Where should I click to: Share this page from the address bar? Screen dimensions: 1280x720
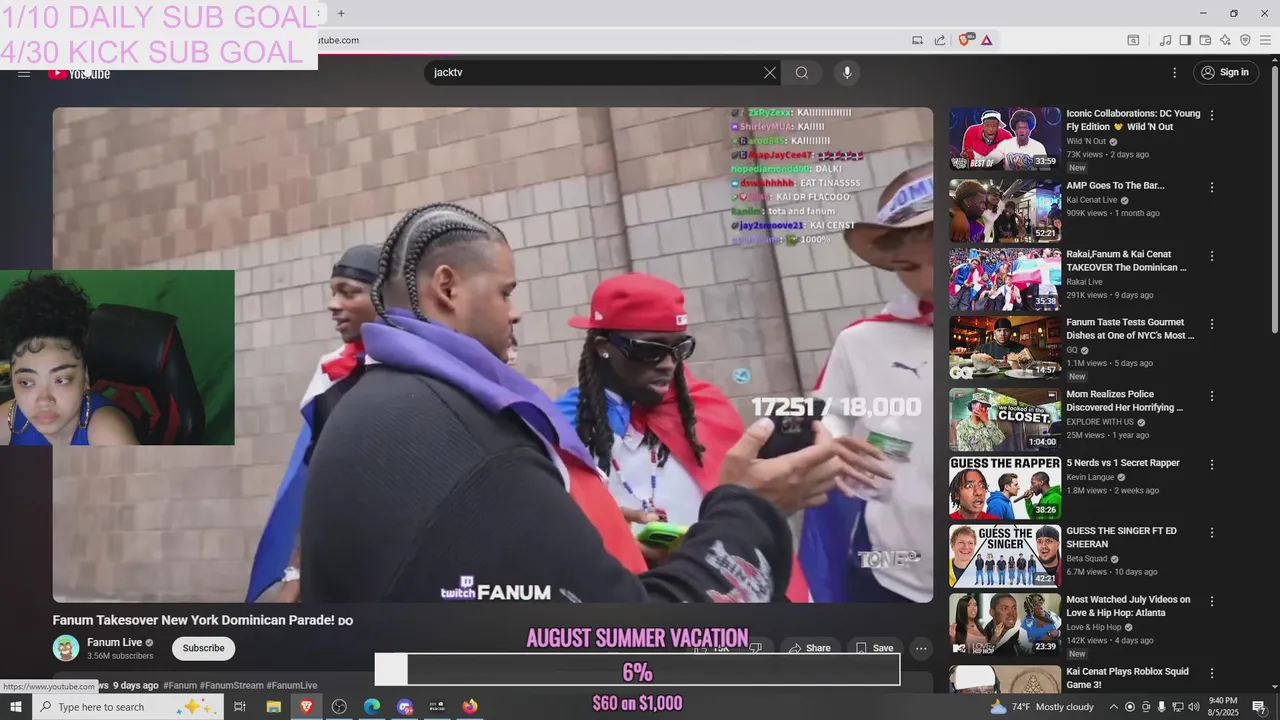tap(940, 40)
